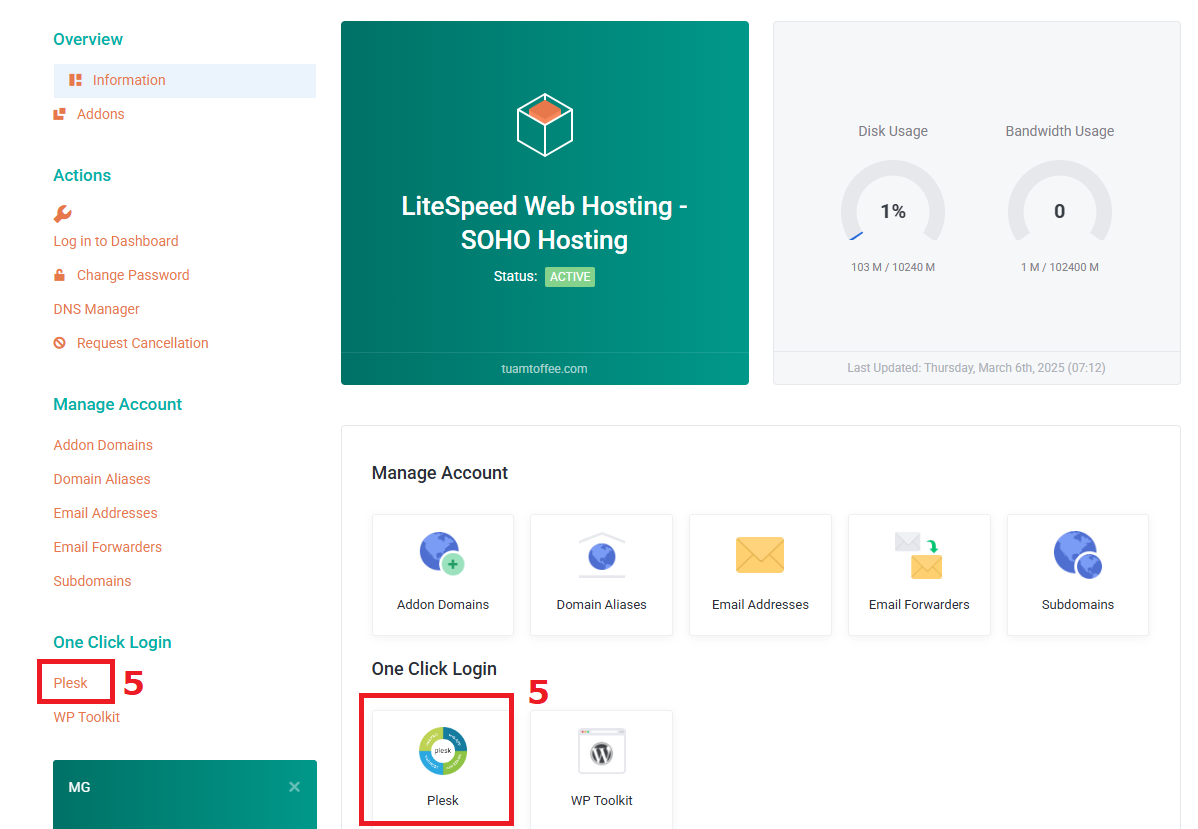
Task: Click the Bandwidth Usage gauge
Action: [1060, 201]
